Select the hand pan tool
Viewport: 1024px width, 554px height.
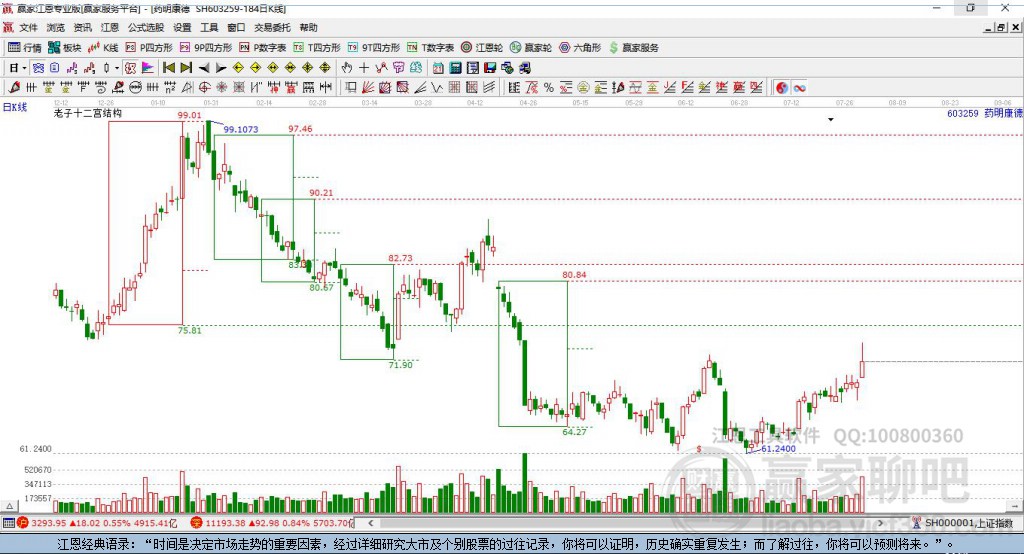[347, 68]
